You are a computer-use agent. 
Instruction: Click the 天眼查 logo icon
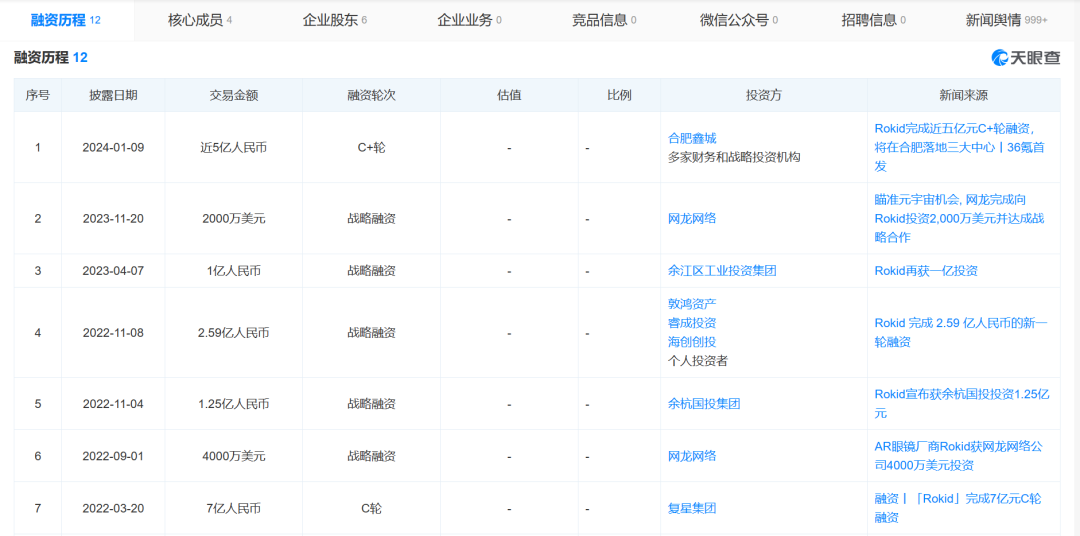tap(1026, 58)
